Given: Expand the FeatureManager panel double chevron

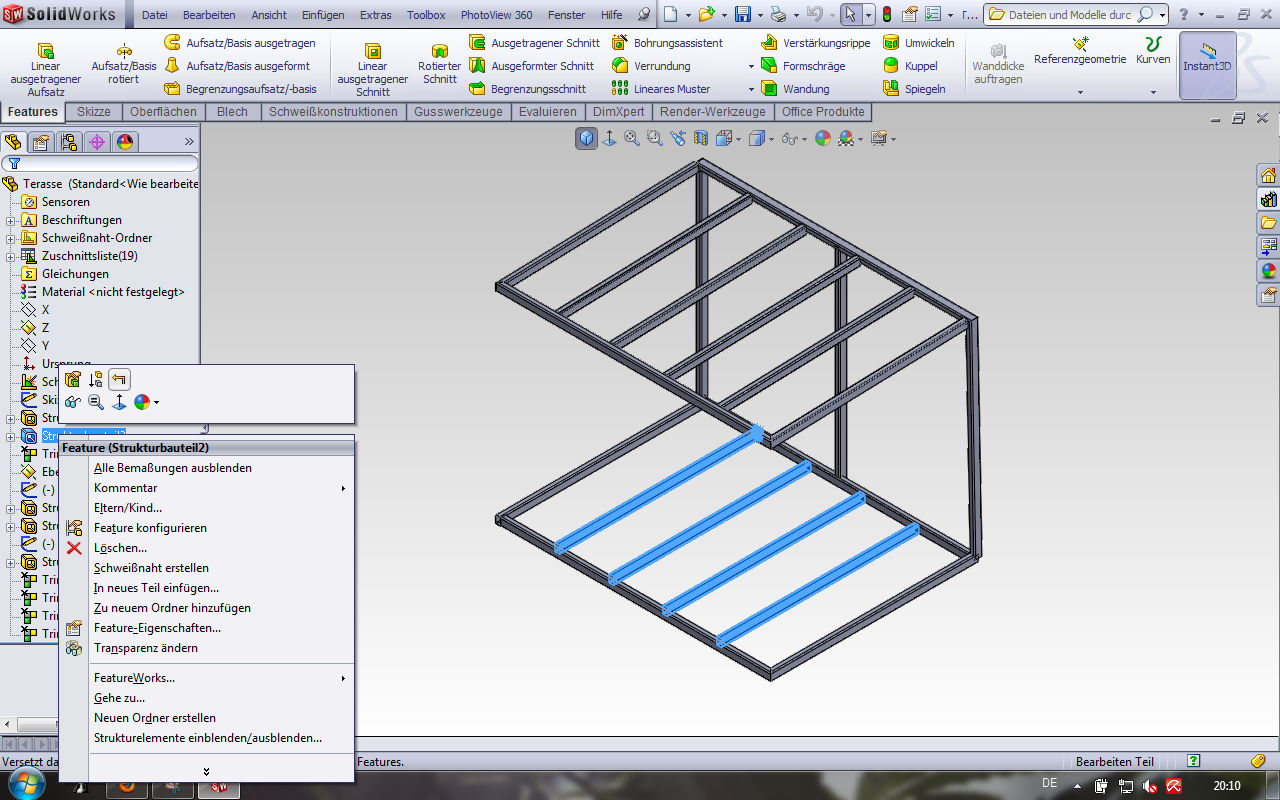Looking at the screenshot, I should pyautogui.click(x=189, y=142).
